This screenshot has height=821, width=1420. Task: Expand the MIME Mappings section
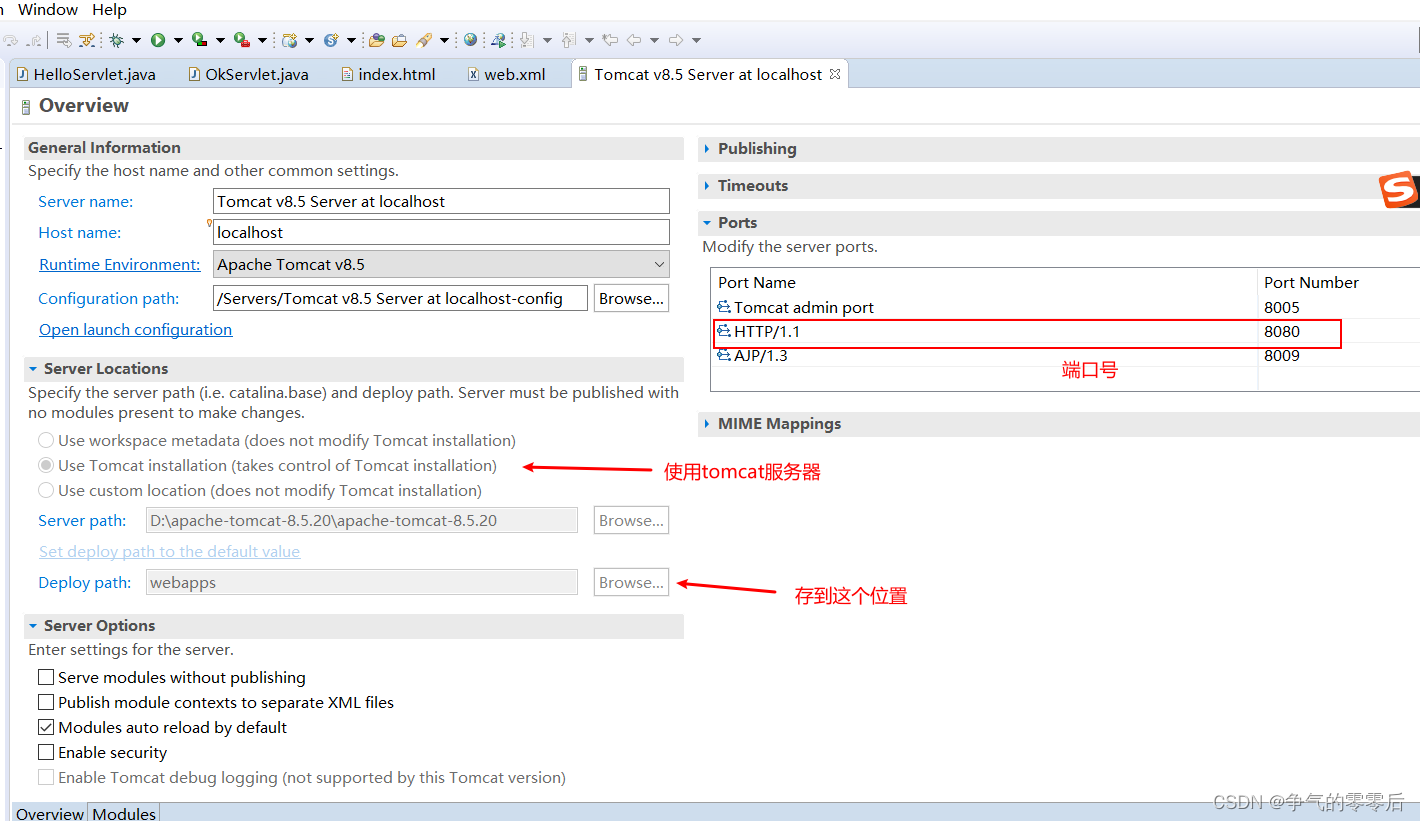(x=708, y=423)
